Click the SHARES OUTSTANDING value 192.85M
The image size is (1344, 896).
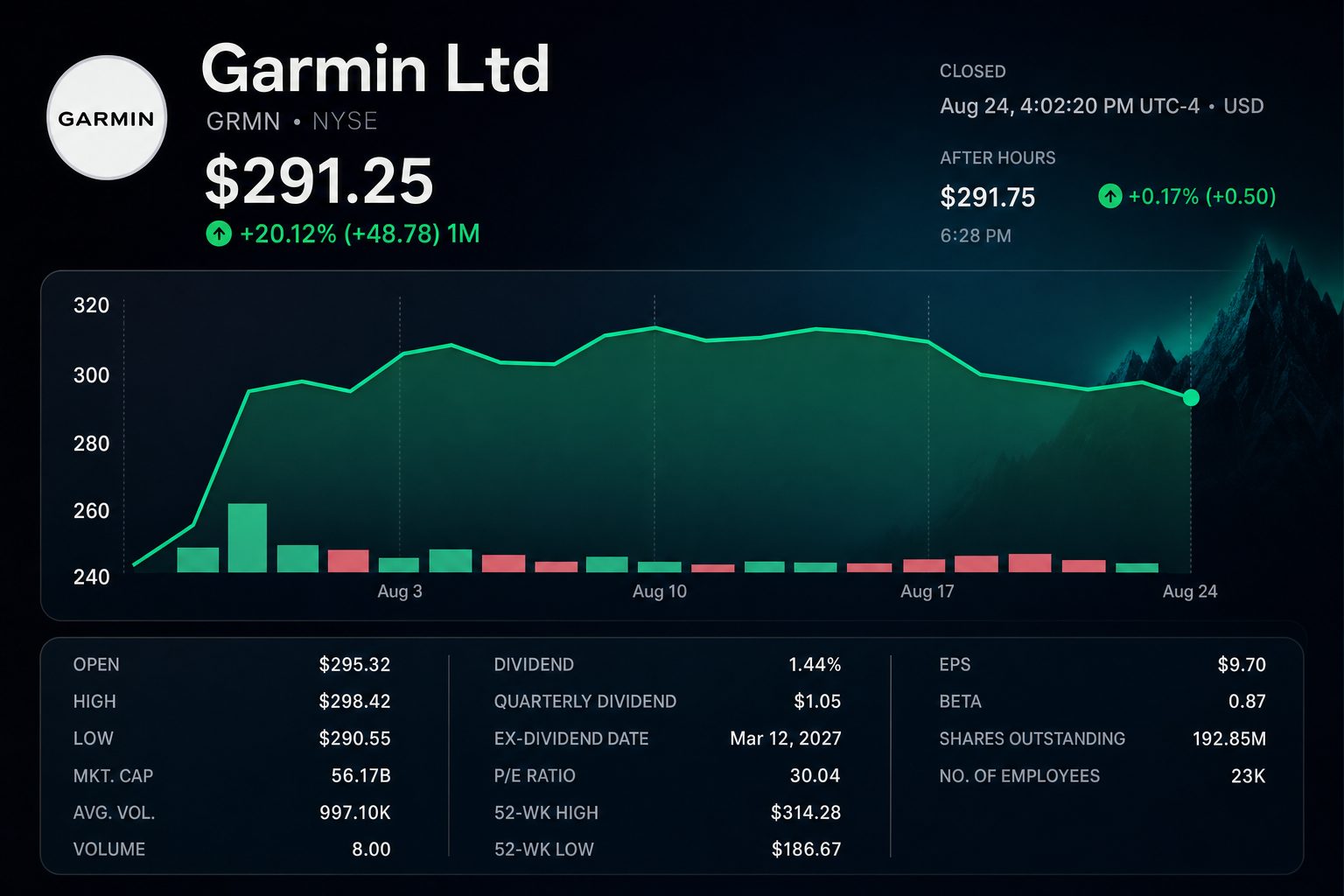(x=1229, y=738)
